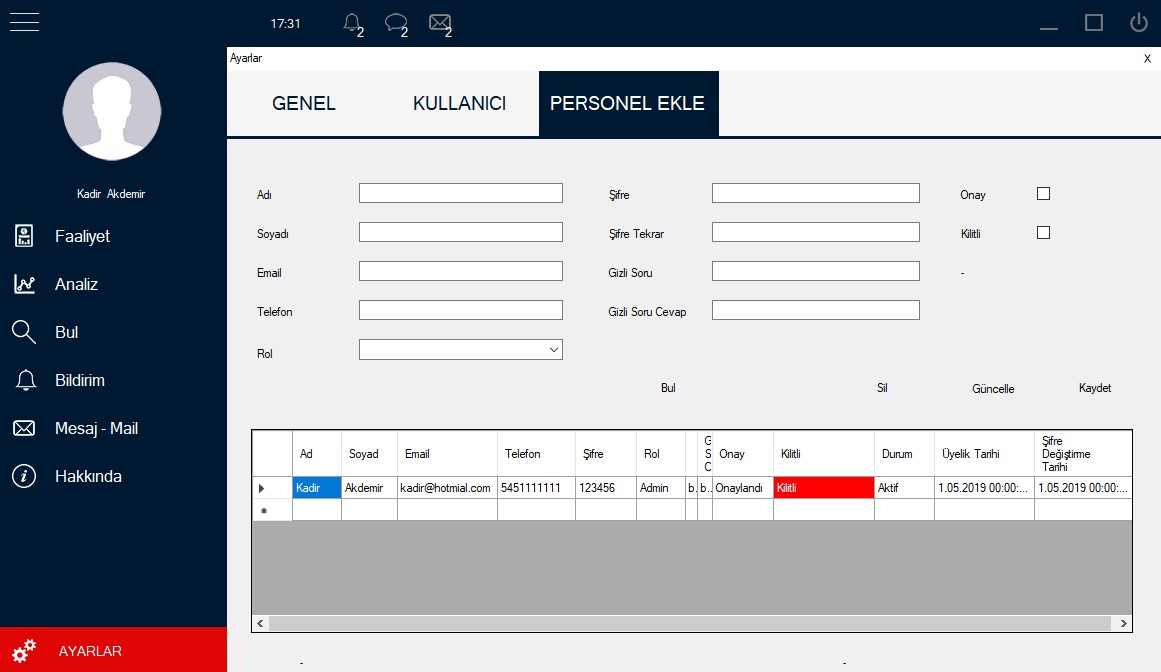The image size is (1161, 672).
Task: Select the Admin role cell
Action: pos(661,488)
